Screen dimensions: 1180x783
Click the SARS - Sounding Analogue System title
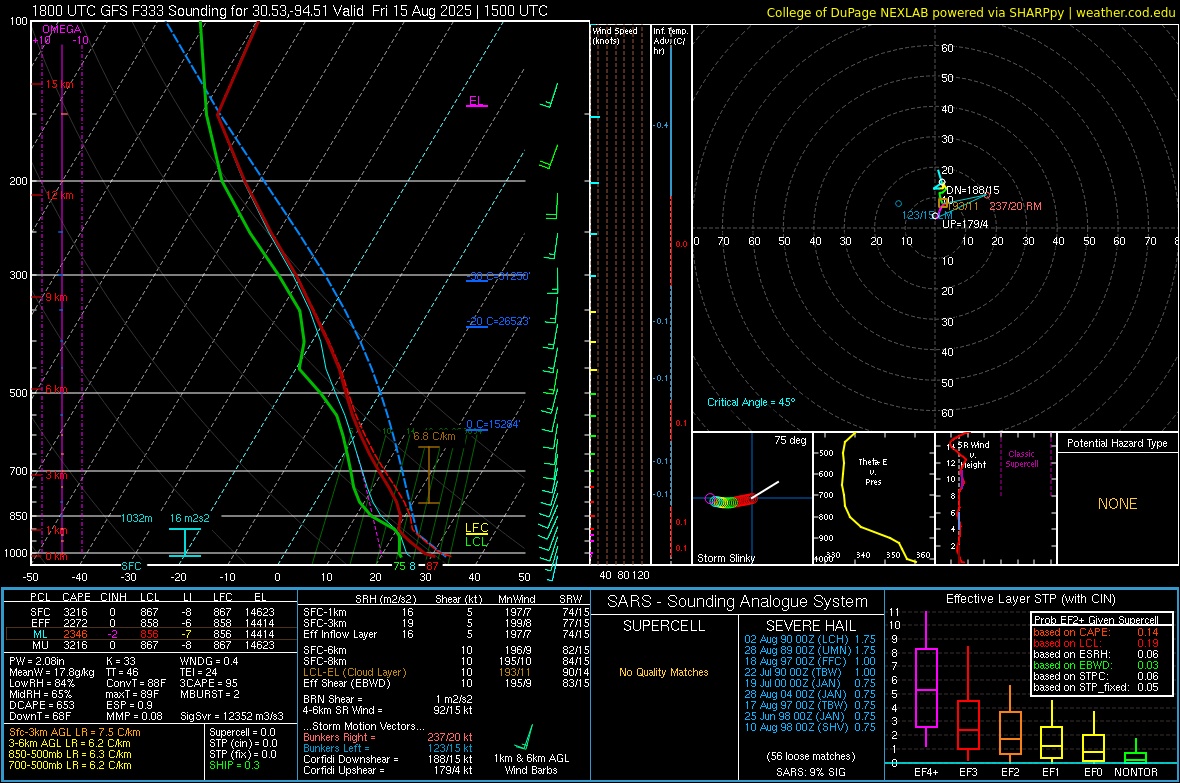coord(737,602)
